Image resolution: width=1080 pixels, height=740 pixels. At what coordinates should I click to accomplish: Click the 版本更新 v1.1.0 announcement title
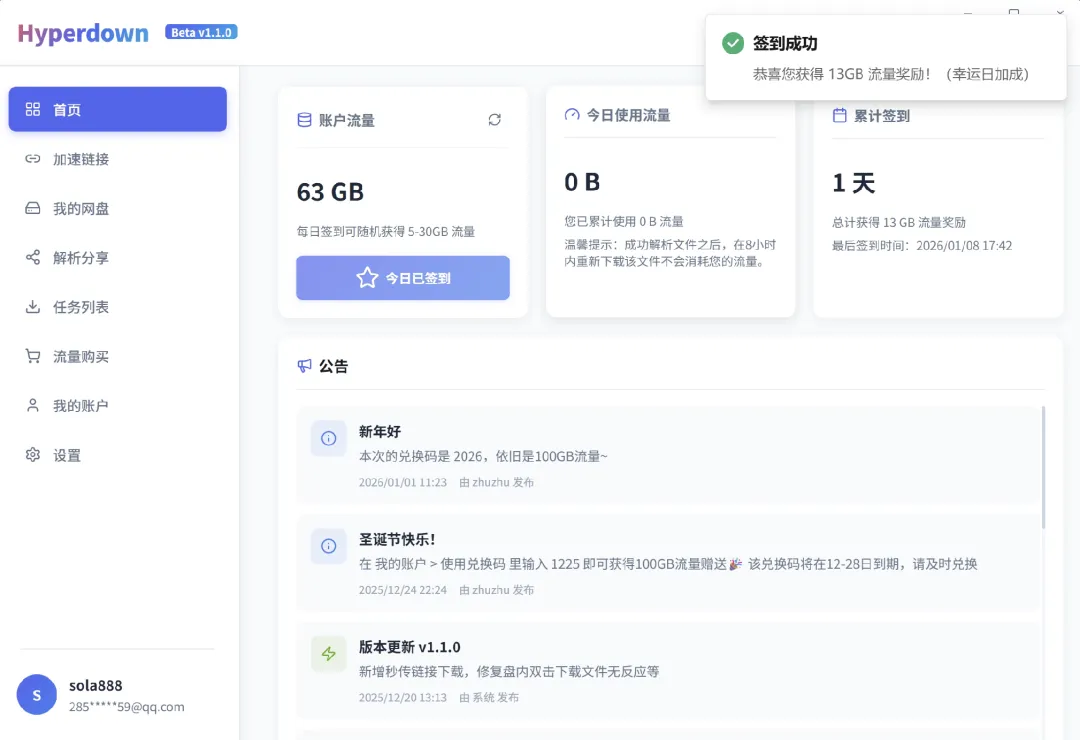coord(409,647)
